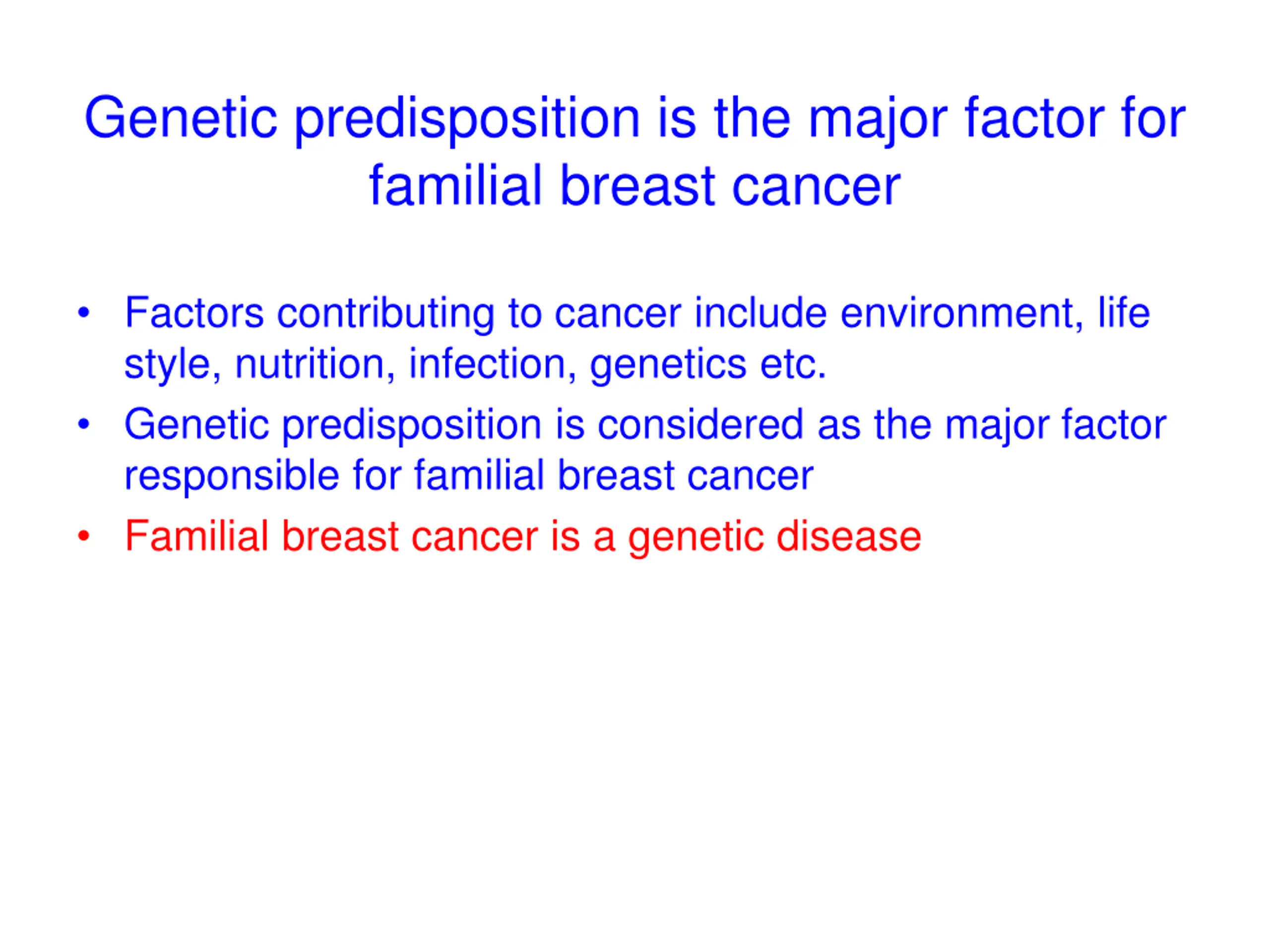
Task: Click the line 'Genetic predisposition is considered as'
Action: [x=645, y=426]
